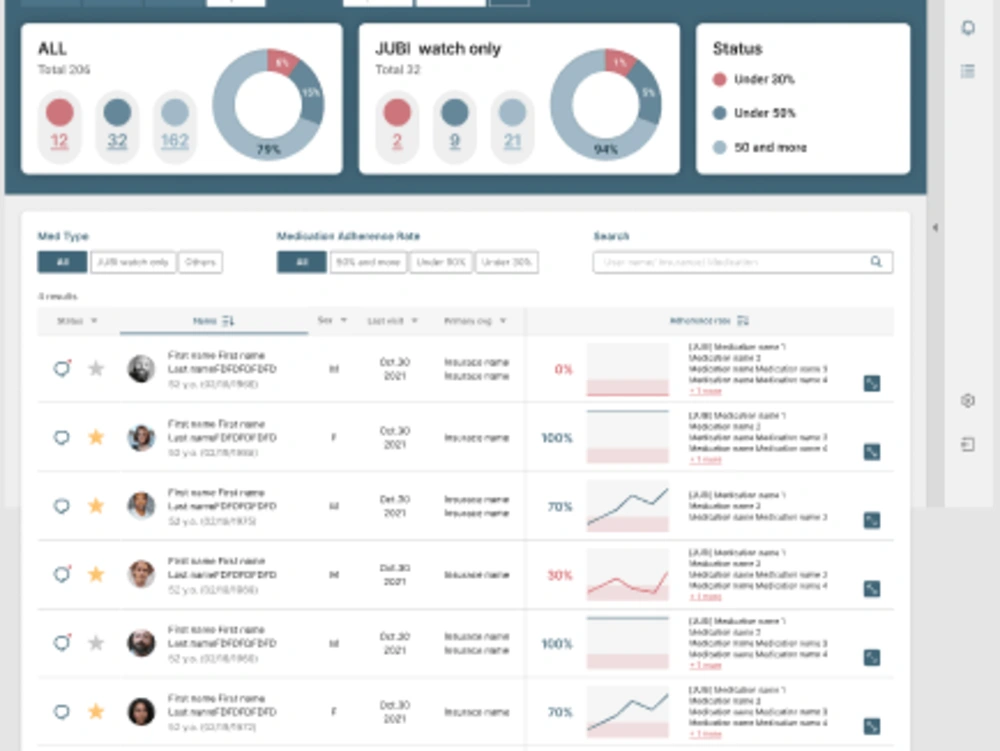This screenshot has height=751, width=1000.
Task: Collapse the right sidebar arrow handle
Action: pyautogui.click(x=935, y=227)
